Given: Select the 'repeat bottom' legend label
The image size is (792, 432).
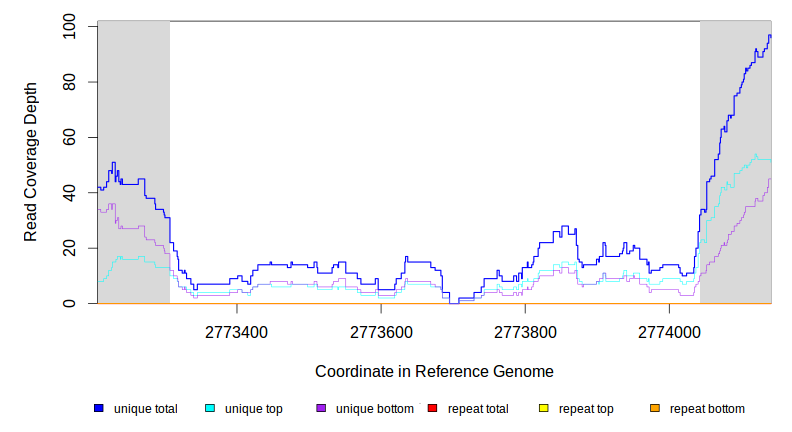Looking at the screenshot, I should pyautogui.click(x=707, y=409).
